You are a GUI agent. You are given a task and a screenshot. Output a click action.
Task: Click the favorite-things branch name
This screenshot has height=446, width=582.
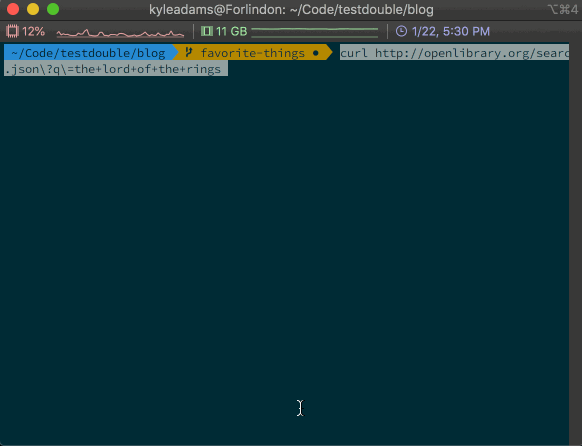(252, 53)
